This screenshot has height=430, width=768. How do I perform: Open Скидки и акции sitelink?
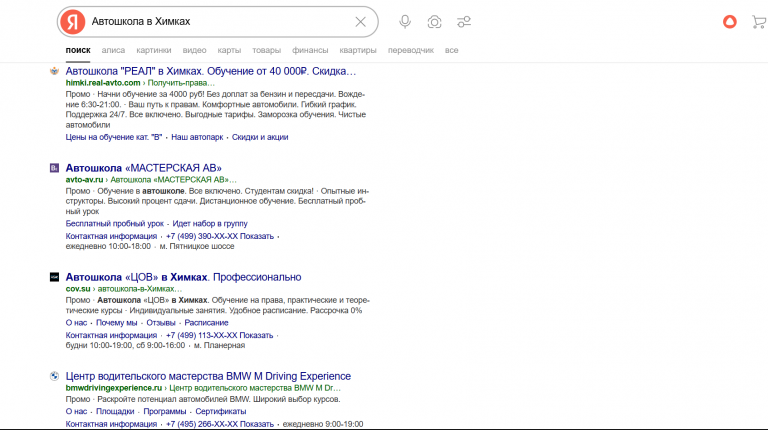pyautogui.click(x=260, y=137)
